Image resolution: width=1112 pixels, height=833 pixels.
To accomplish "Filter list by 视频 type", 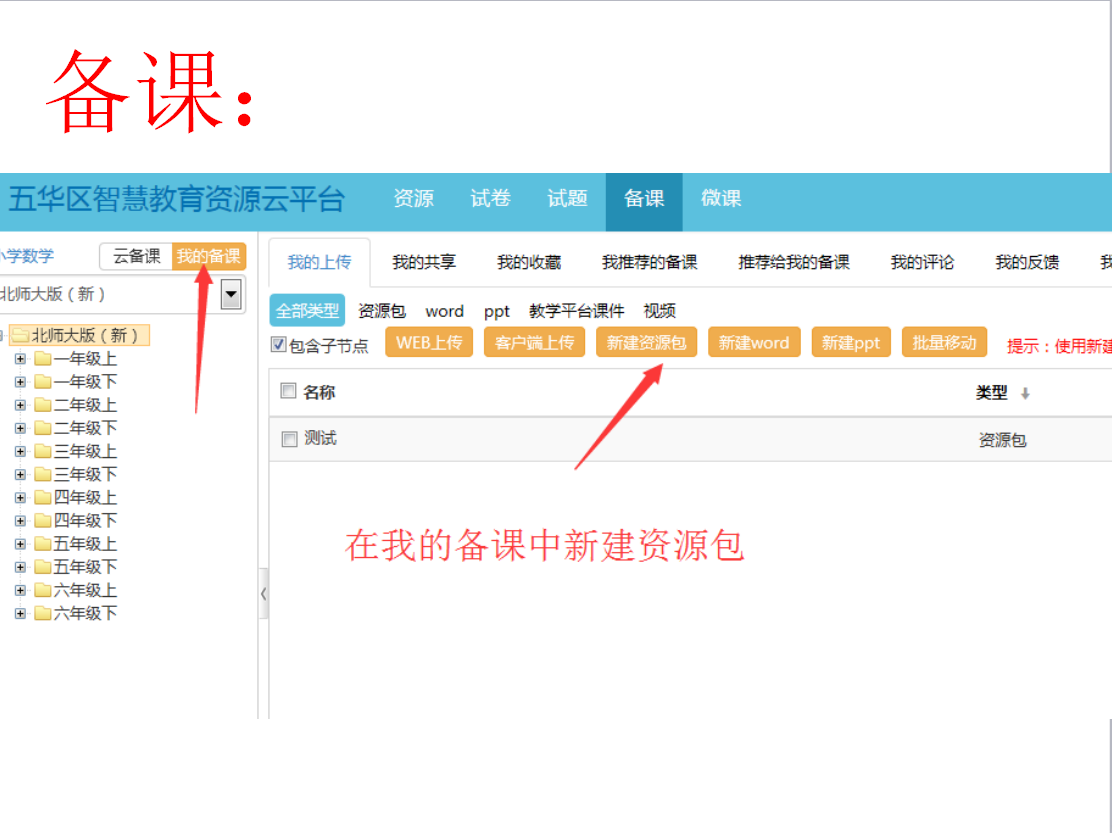I will 660,311.
